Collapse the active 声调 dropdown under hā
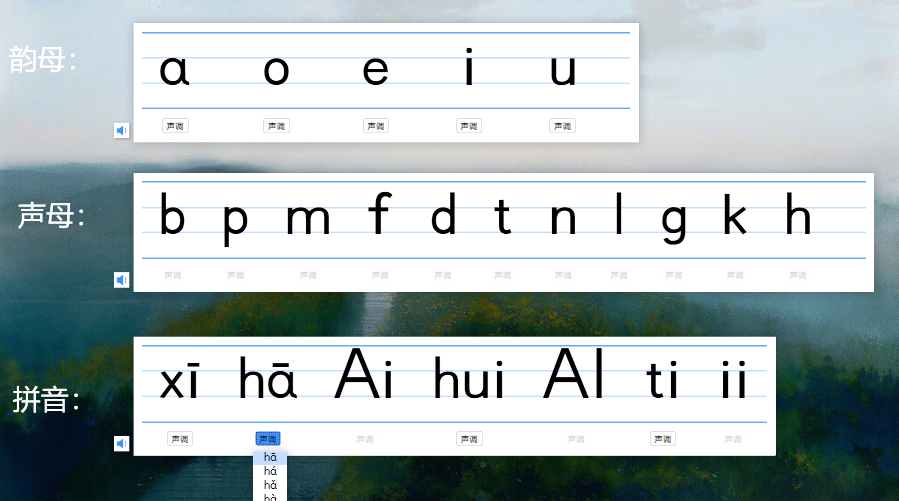 (268, 439)
